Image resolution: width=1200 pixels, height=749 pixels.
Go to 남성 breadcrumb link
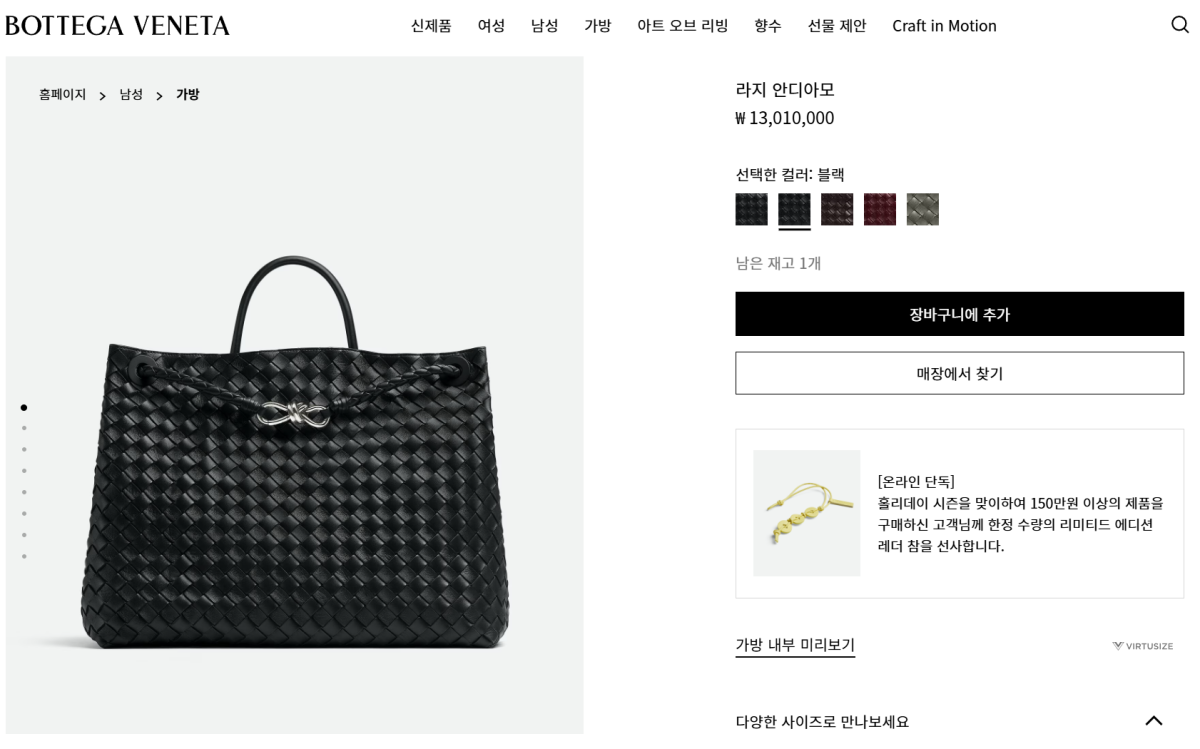[131, 94]
